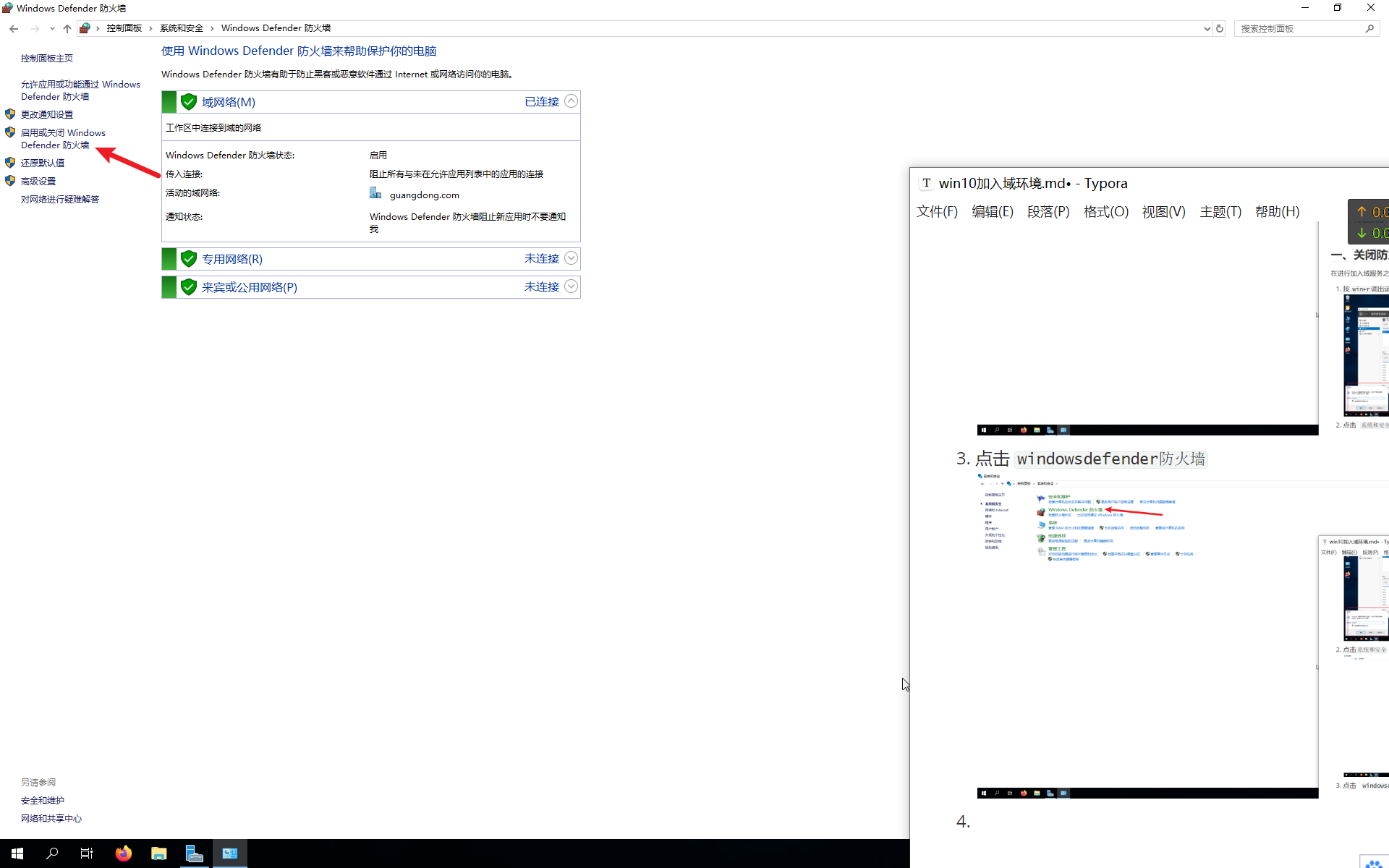Open 网络和共享中心 link

pos(51,819)
